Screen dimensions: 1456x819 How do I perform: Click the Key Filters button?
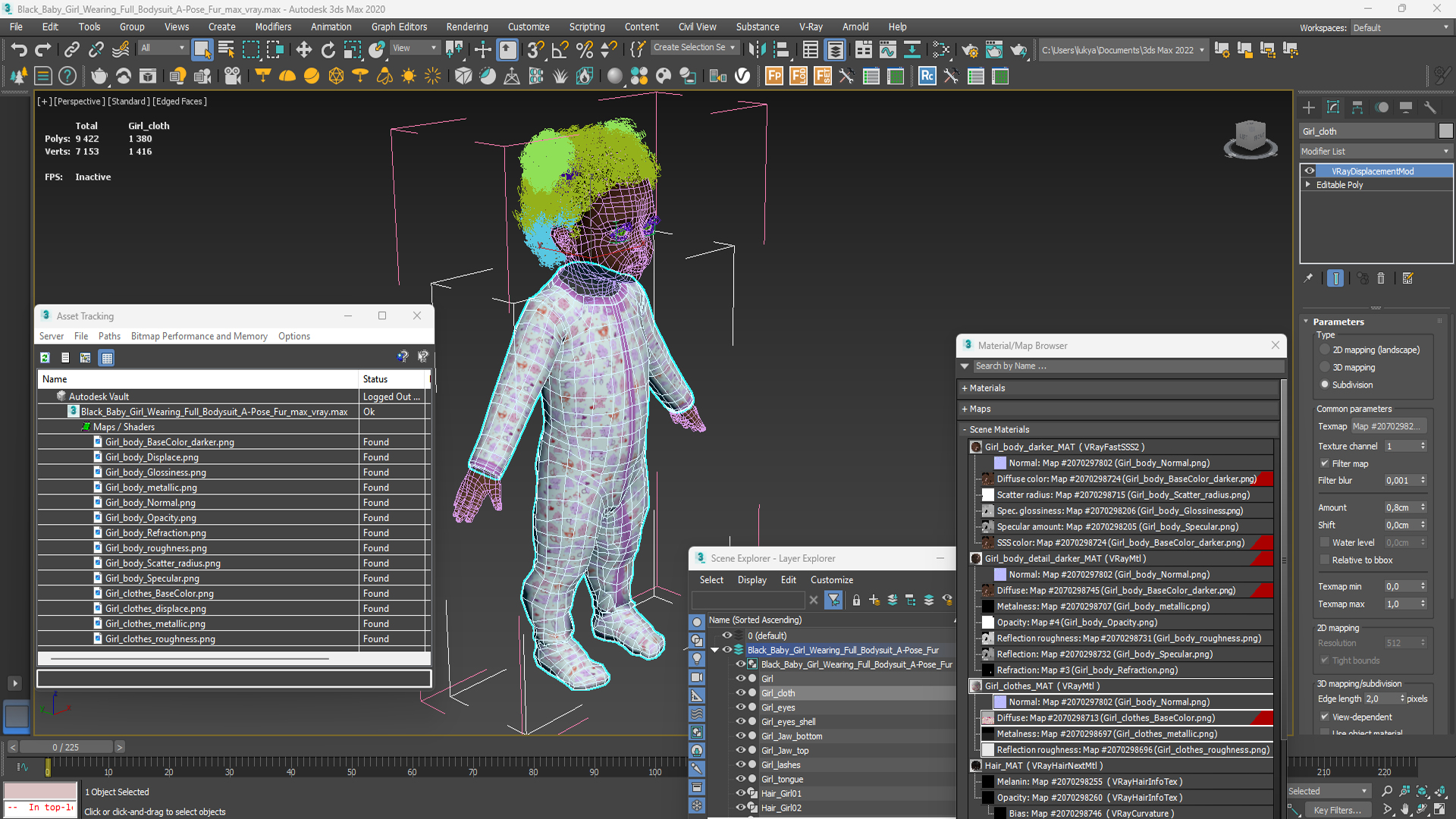[1337, 810]
